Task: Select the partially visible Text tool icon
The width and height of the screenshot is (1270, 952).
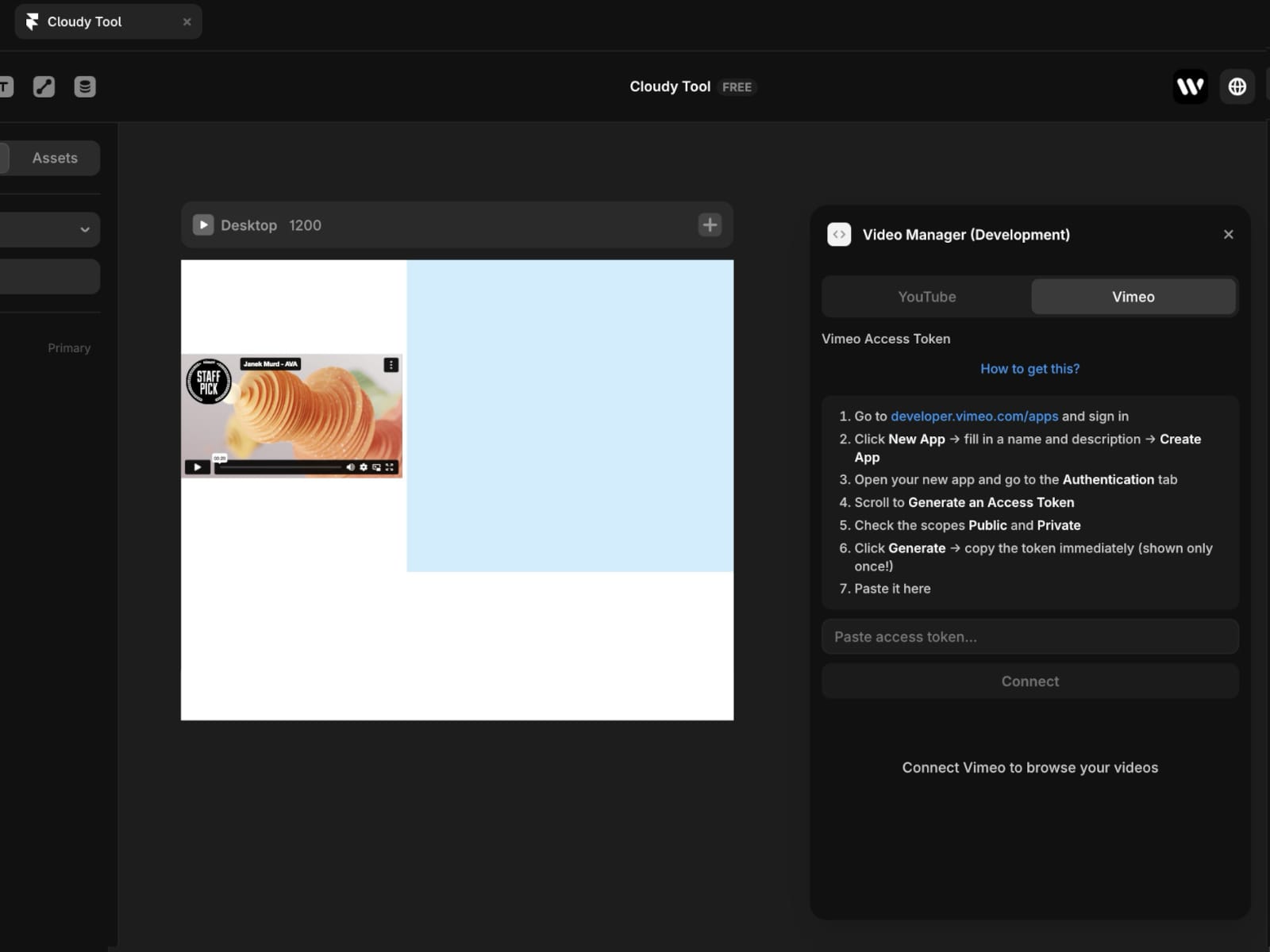Action: [x=6, y=86]
